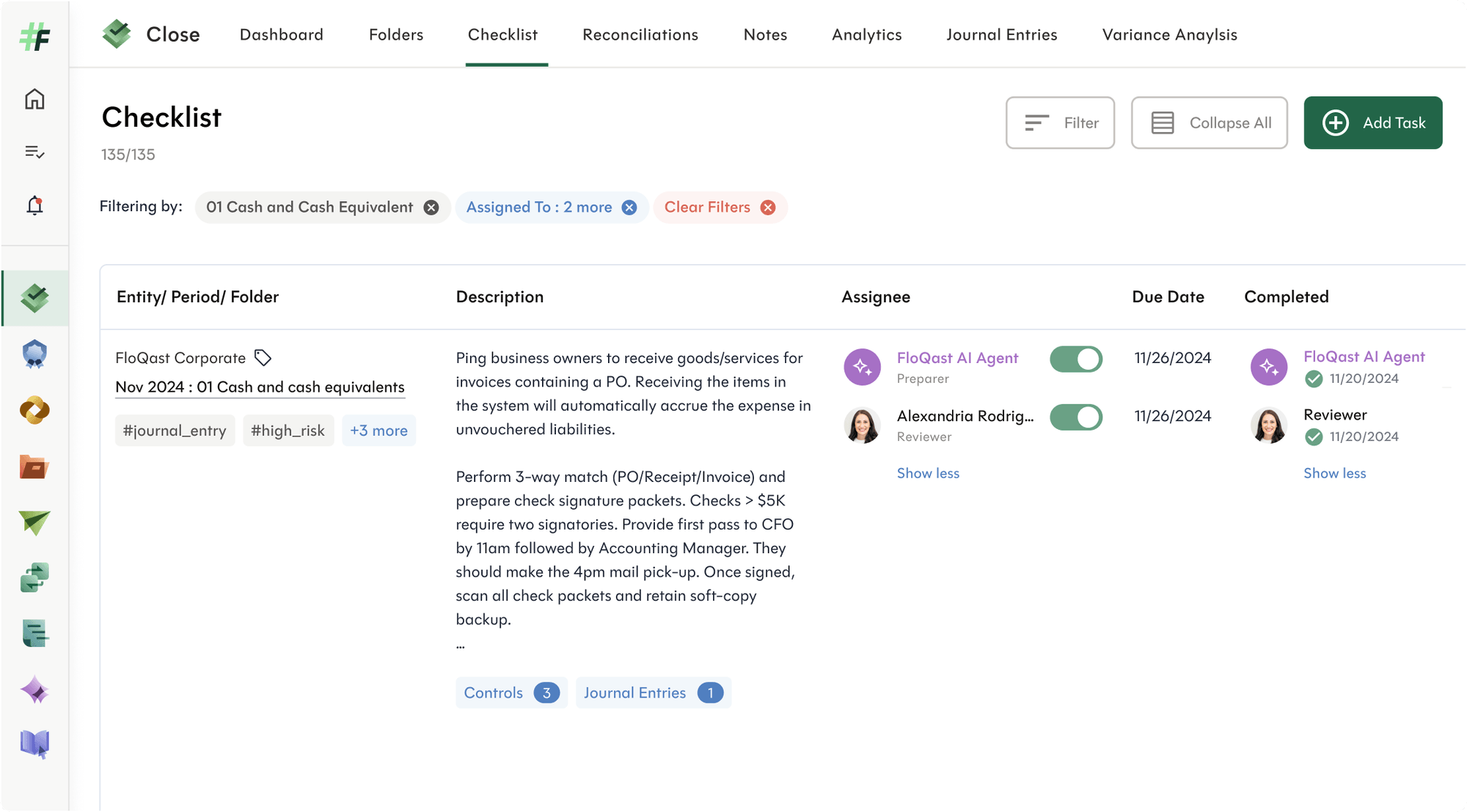Switch to the Dashboard tab
The image size is (1467, 812).
[x=282, y=34]
